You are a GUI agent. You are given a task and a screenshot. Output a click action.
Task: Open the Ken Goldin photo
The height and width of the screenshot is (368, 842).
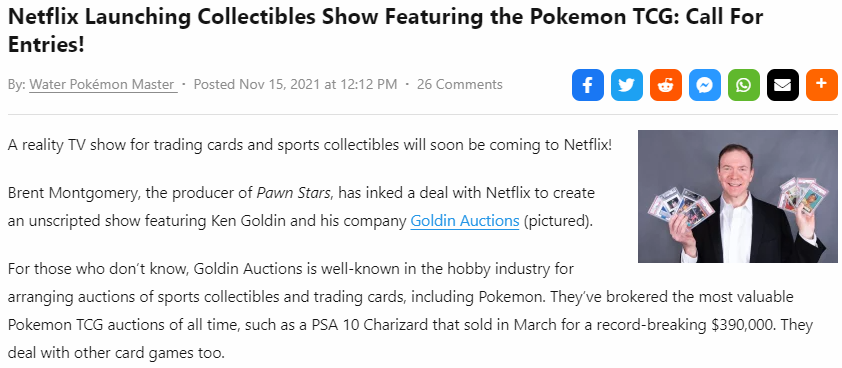(737, 196)
